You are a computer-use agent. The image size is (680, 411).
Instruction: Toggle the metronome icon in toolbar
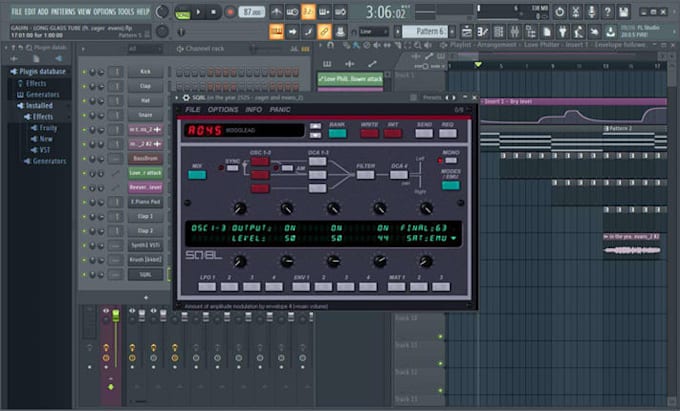coord(276,12)
